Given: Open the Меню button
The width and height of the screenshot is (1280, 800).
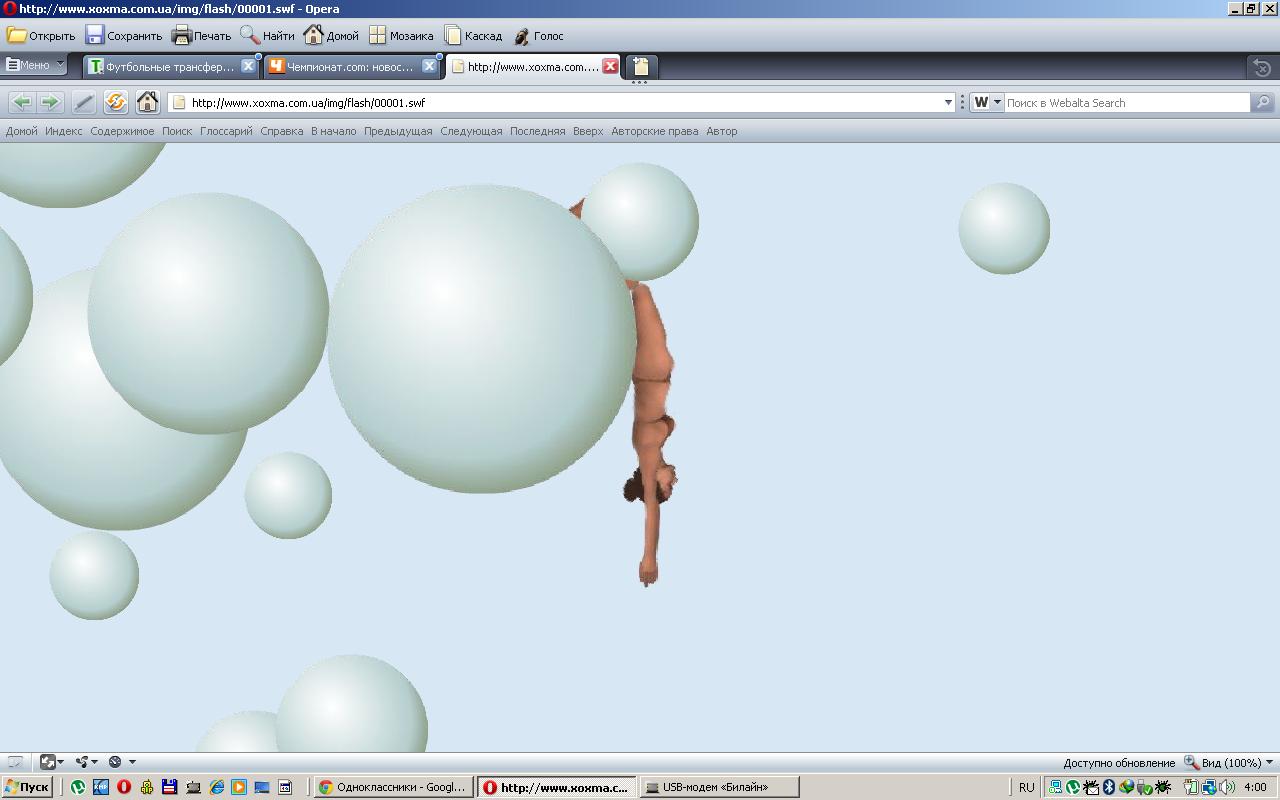Looking at the screenshot, I should pos(34,66).
